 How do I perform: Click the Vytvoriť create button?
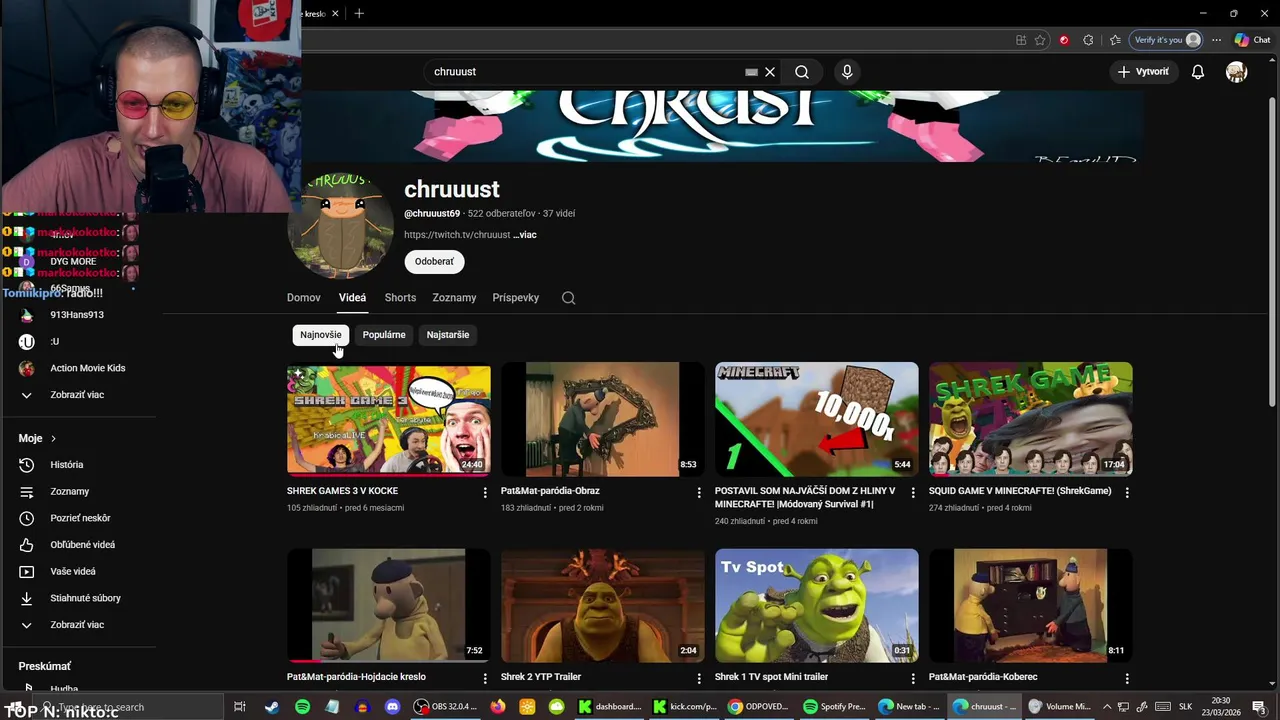(x=1143, y=72)
